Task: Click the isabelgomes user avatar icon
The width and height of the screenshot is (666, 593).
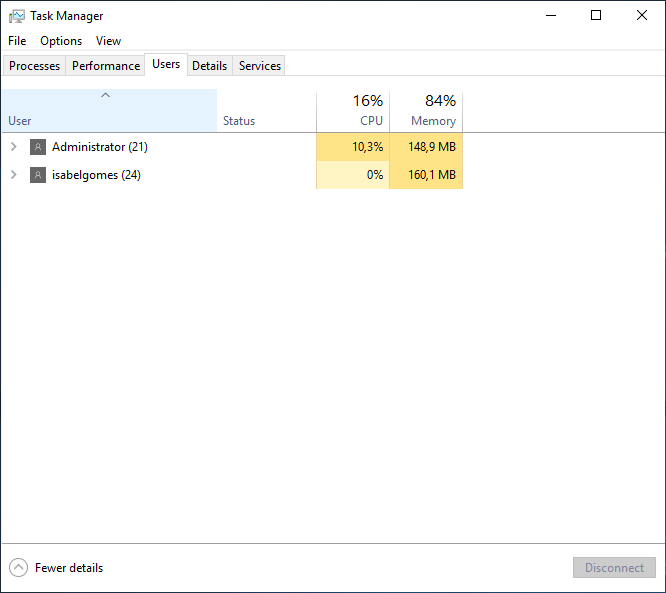Action: tap(38, 175)
